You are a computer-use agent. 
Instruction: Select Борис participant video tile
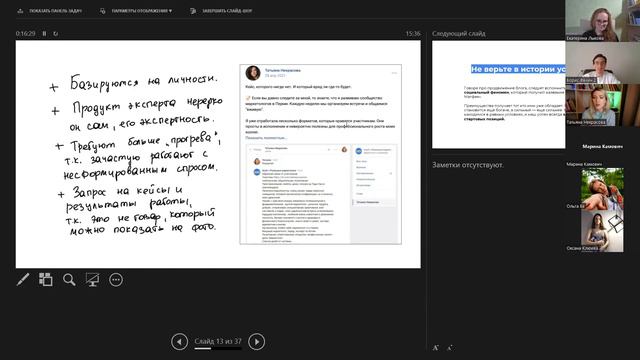pos(602,63)
